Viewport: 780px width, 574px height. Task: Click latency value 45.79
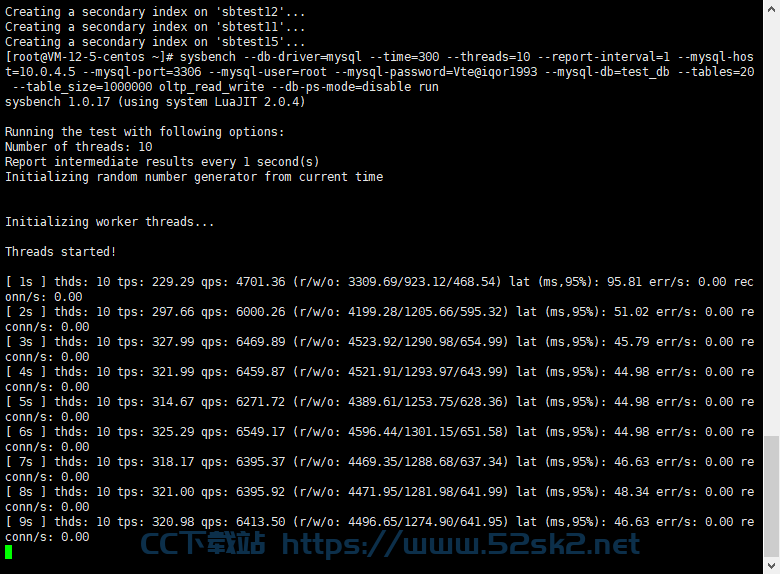(631, 342)
